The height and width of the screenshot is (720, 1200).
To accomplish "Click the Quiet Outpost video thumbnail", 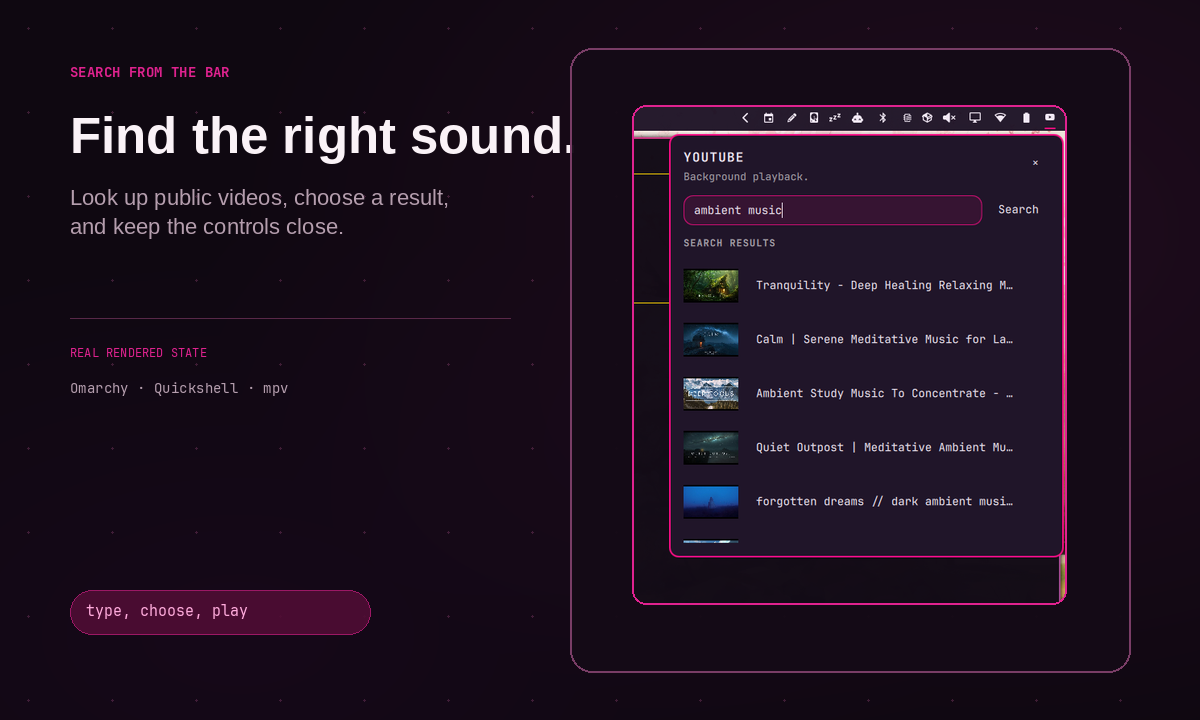I will pyautogui.click(x=711, y=448).
